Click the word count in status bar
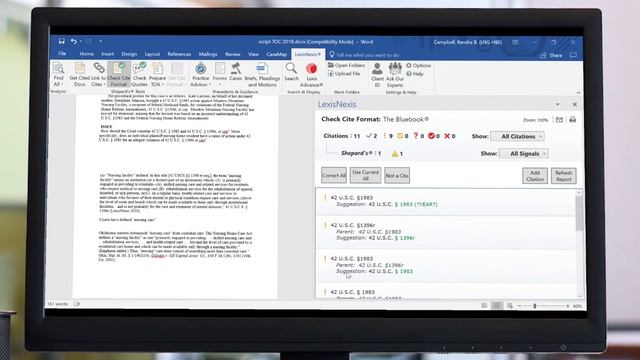The height and width of the screenshot is (360, 640). pyautogui.click(x=58, y=304)
